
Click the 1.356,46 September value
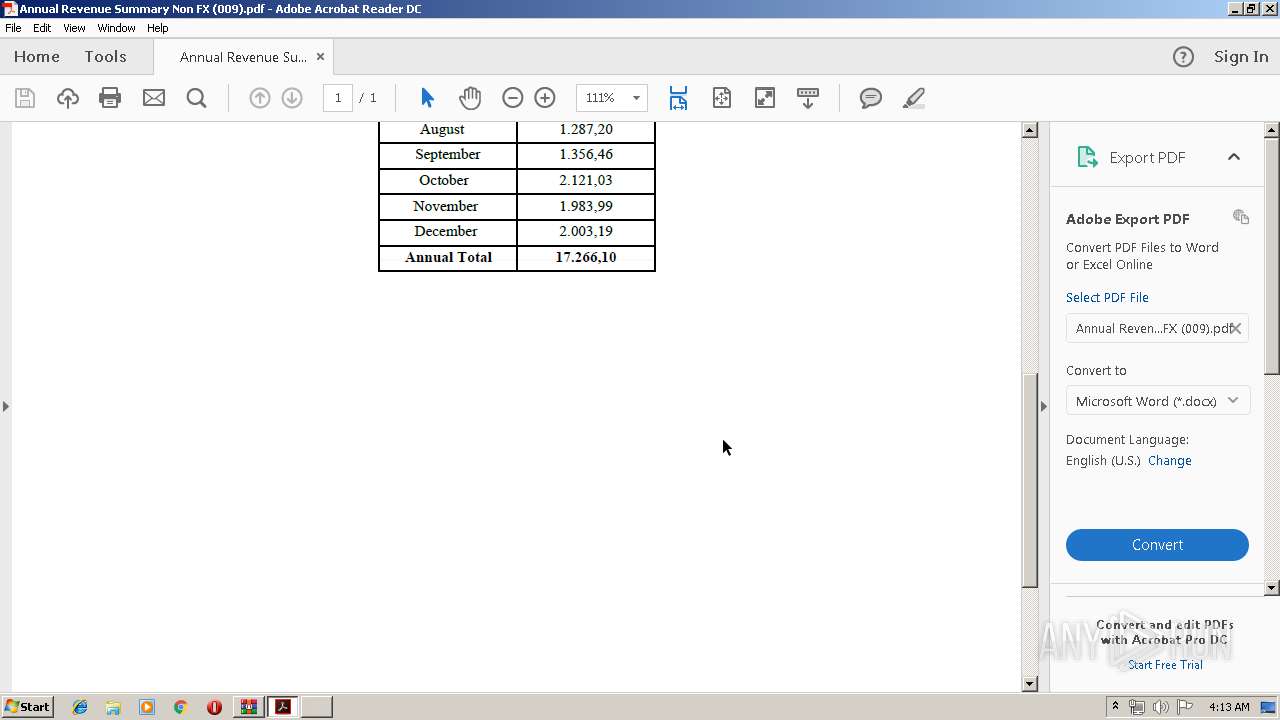(586, 155)
